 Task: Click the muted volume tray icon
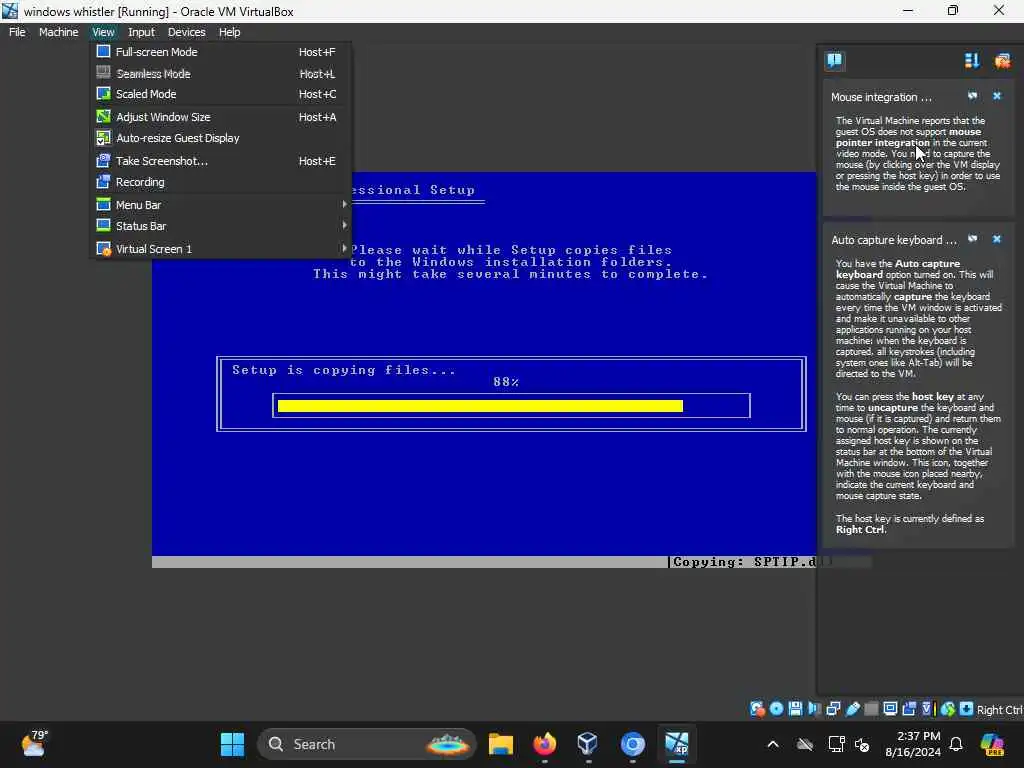point(862,744)
